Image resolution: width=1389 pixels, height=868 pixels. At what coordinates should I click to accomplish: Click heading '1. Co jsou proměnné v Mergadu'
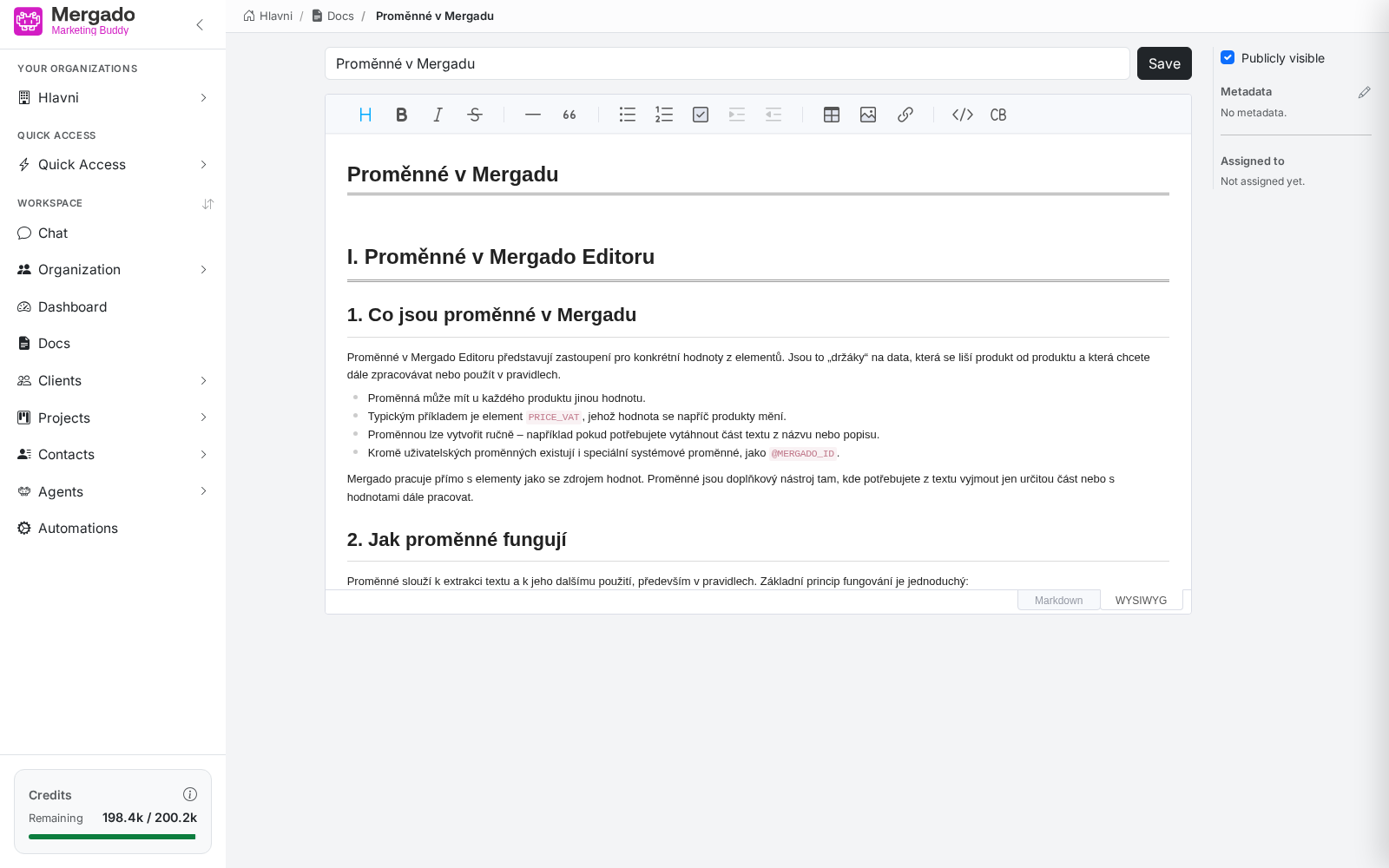[491, 315]
